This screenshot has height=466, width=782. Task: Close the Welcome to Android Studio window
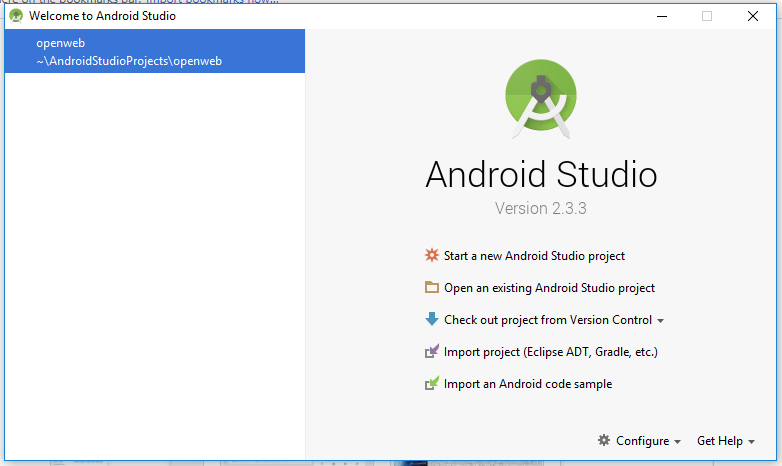(x=753, y=16)
